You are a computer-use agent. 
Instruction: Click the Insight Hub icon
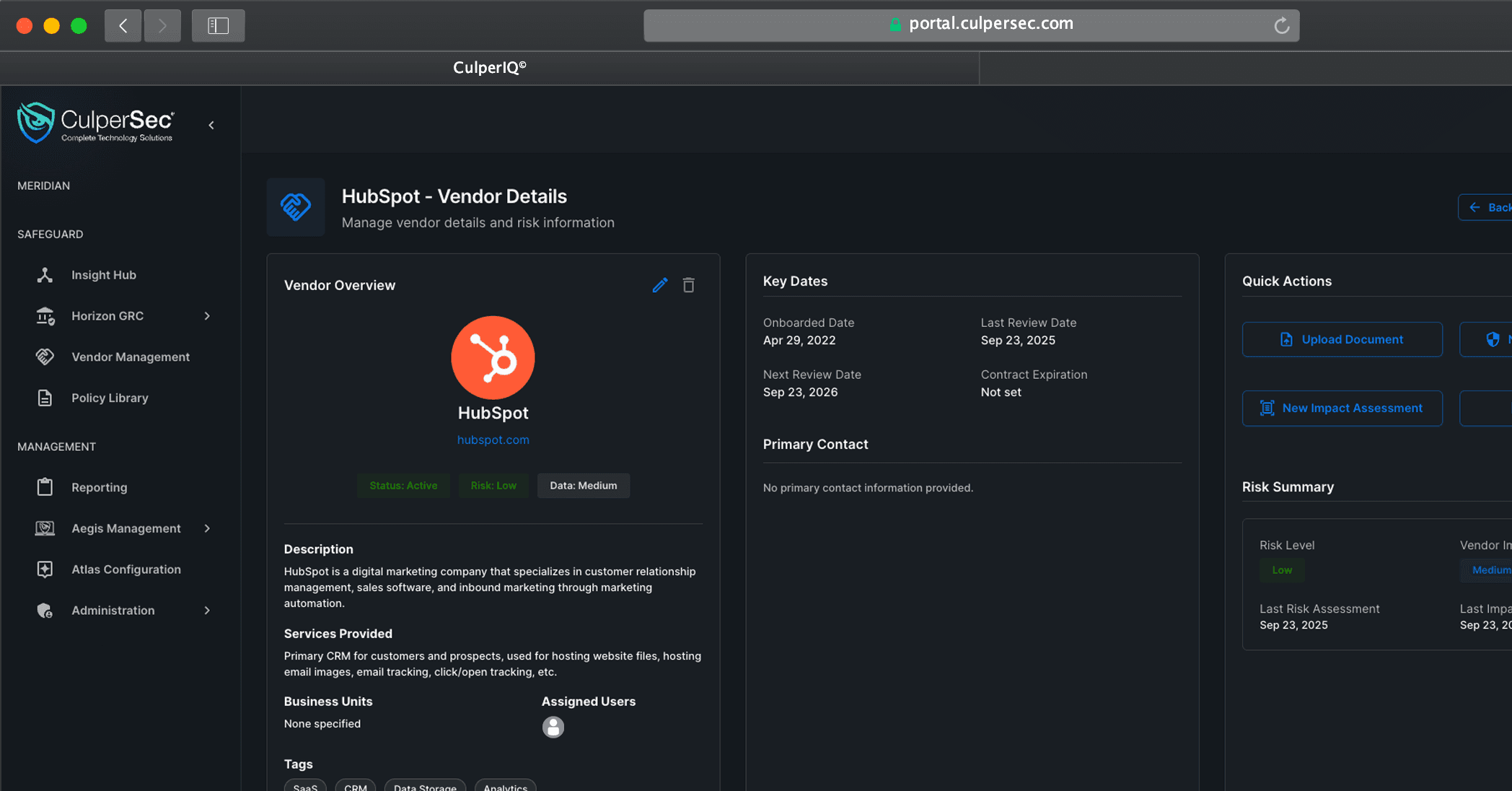tap(45, 275)
